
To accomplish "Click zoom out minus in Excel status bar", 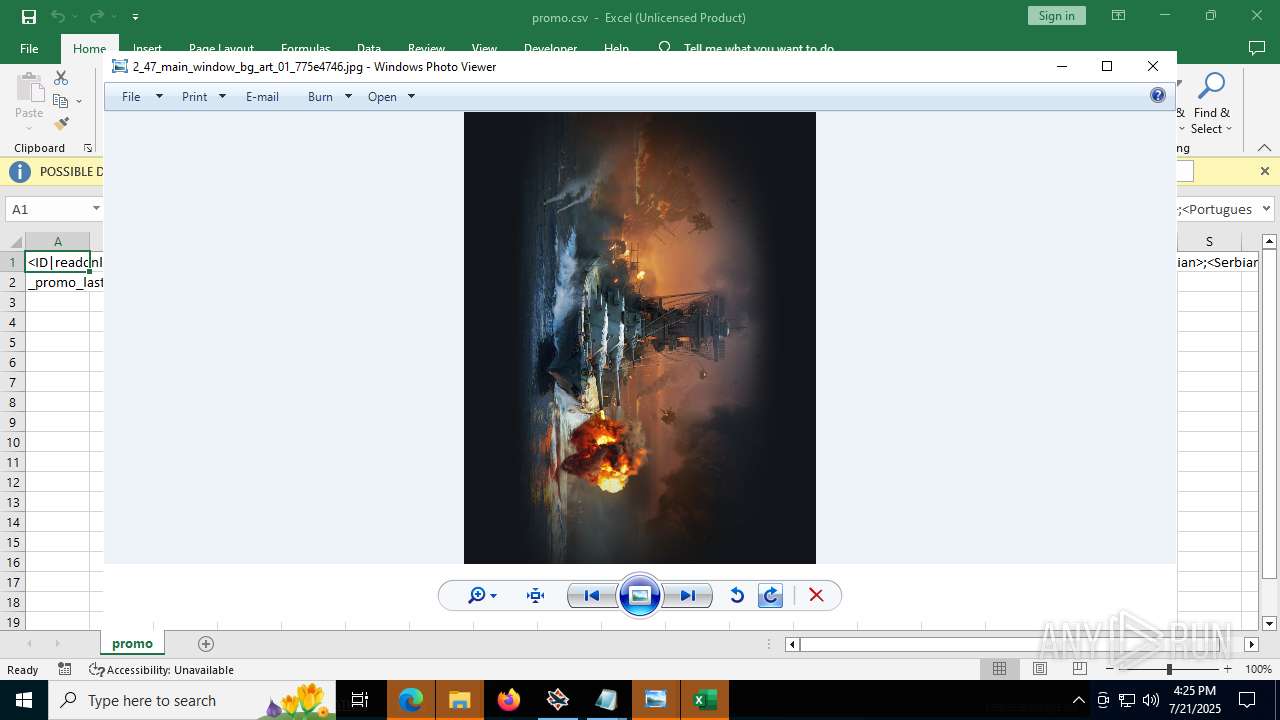I will point(1111,669).
